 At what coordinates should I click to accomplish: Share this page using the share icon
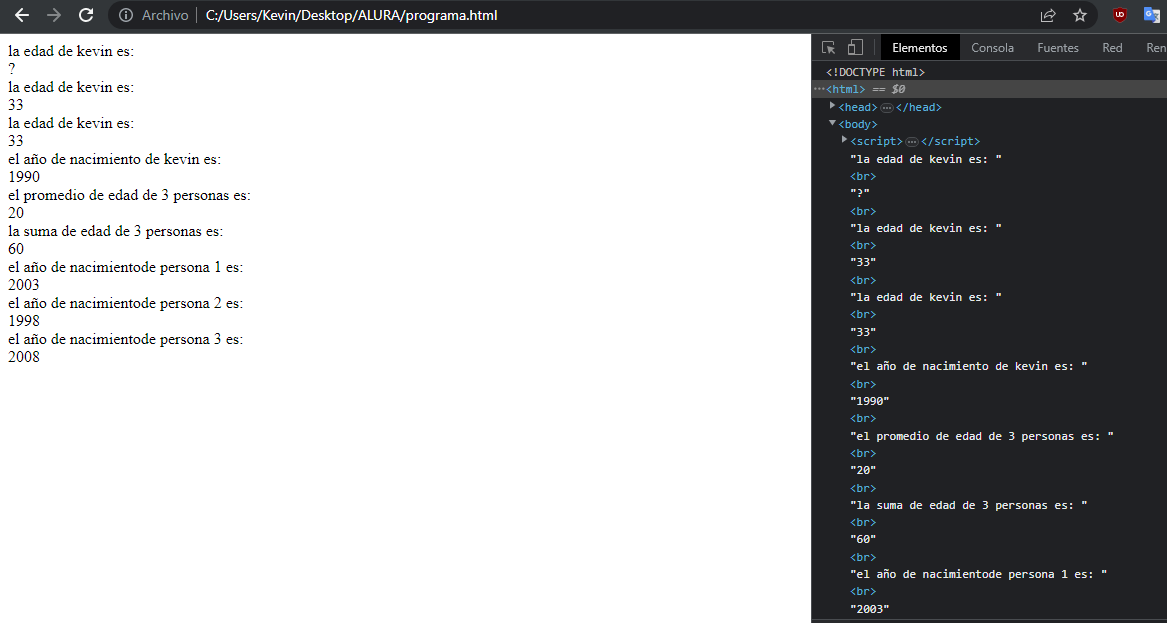[x=1048, y=16]
